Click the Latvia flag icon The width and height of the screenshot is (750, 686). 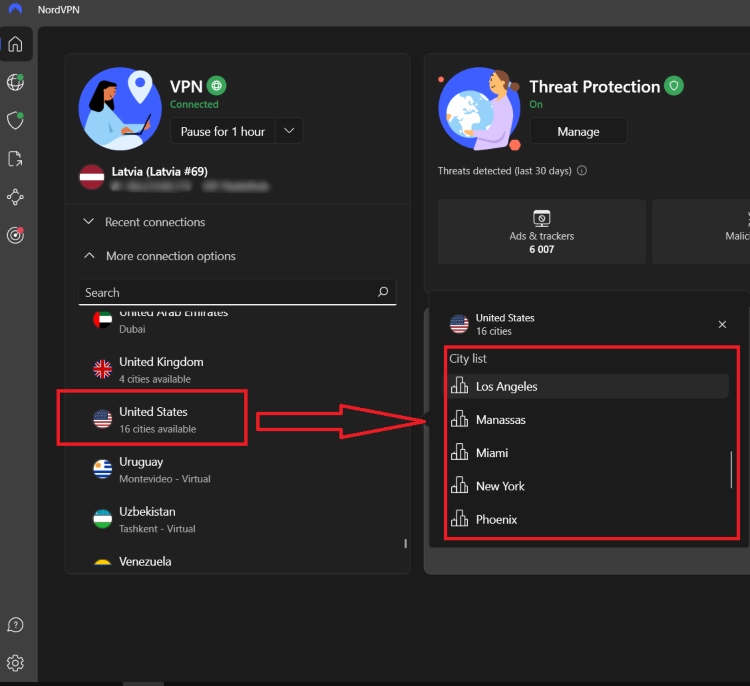(92, 177)
